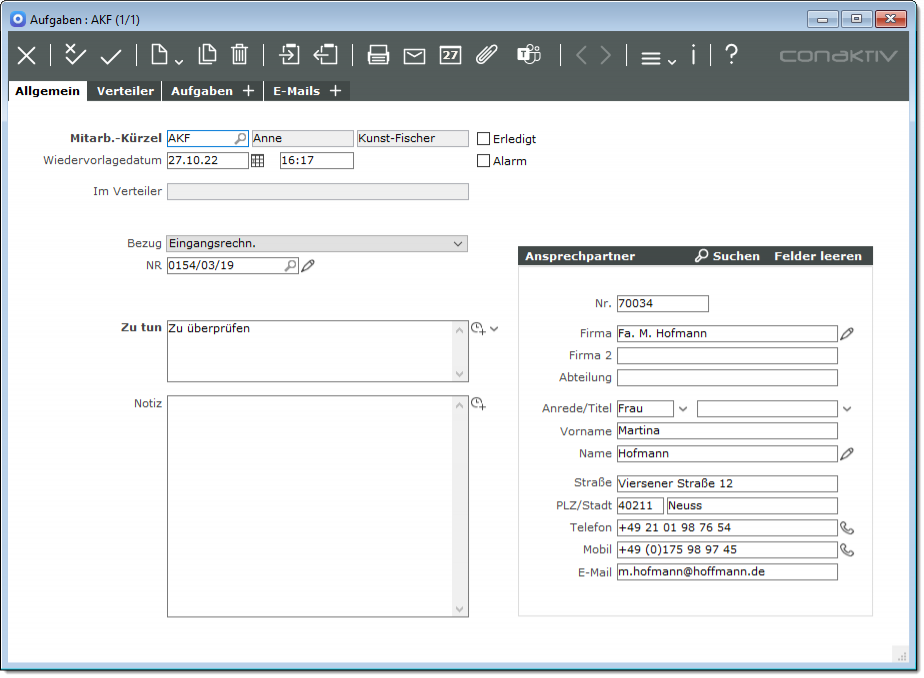This screenshot has height=678, width=924.
Task: Open the Bezug dropdown
Action: (x=458, y=243)
